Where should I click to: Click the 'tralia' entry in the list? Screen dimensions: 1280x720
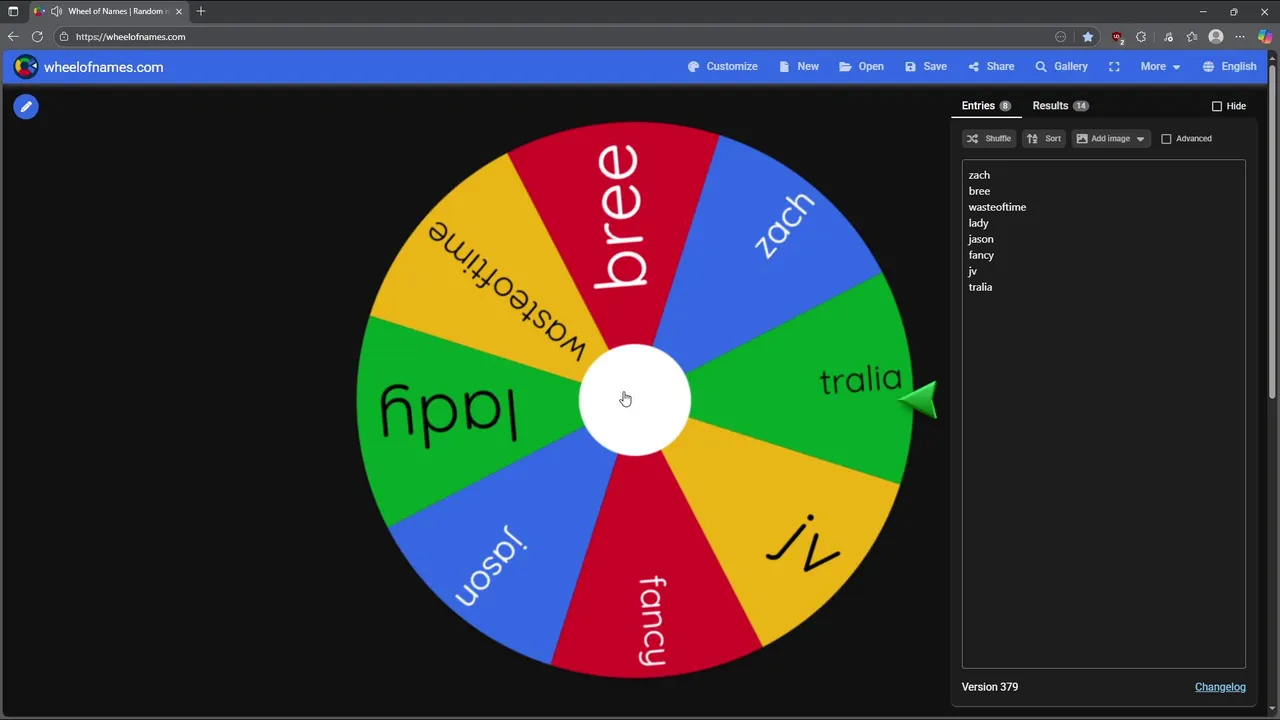click(x=980, y=287)
